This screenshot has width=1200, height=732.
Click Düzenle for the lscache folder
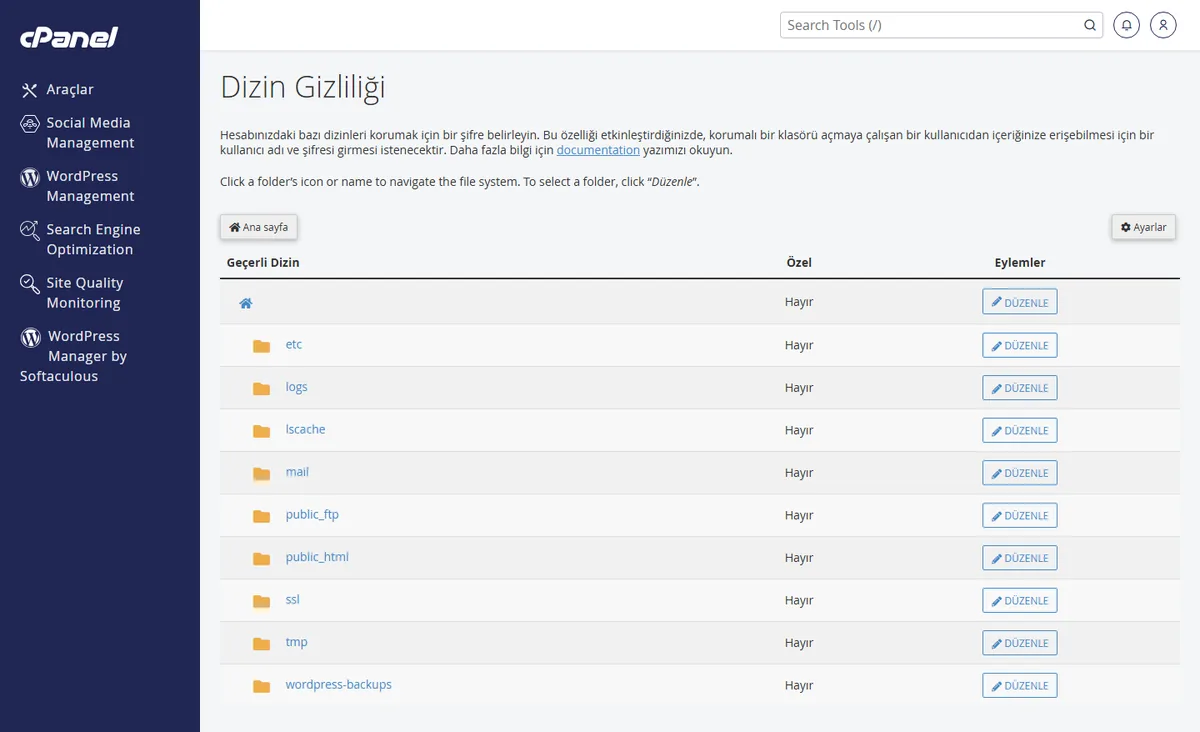click(x=1020, y=430)
